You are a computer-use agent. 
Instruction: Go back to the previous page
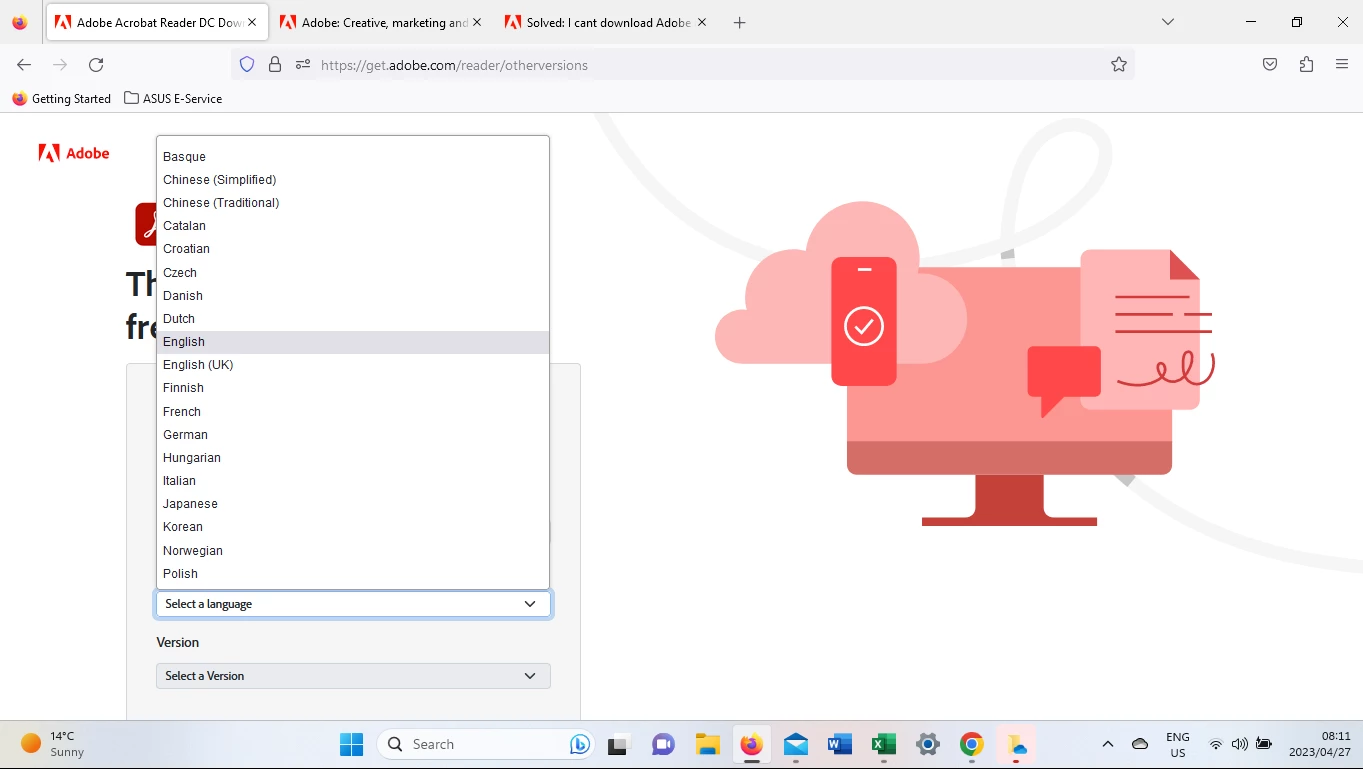click(24, 65)
